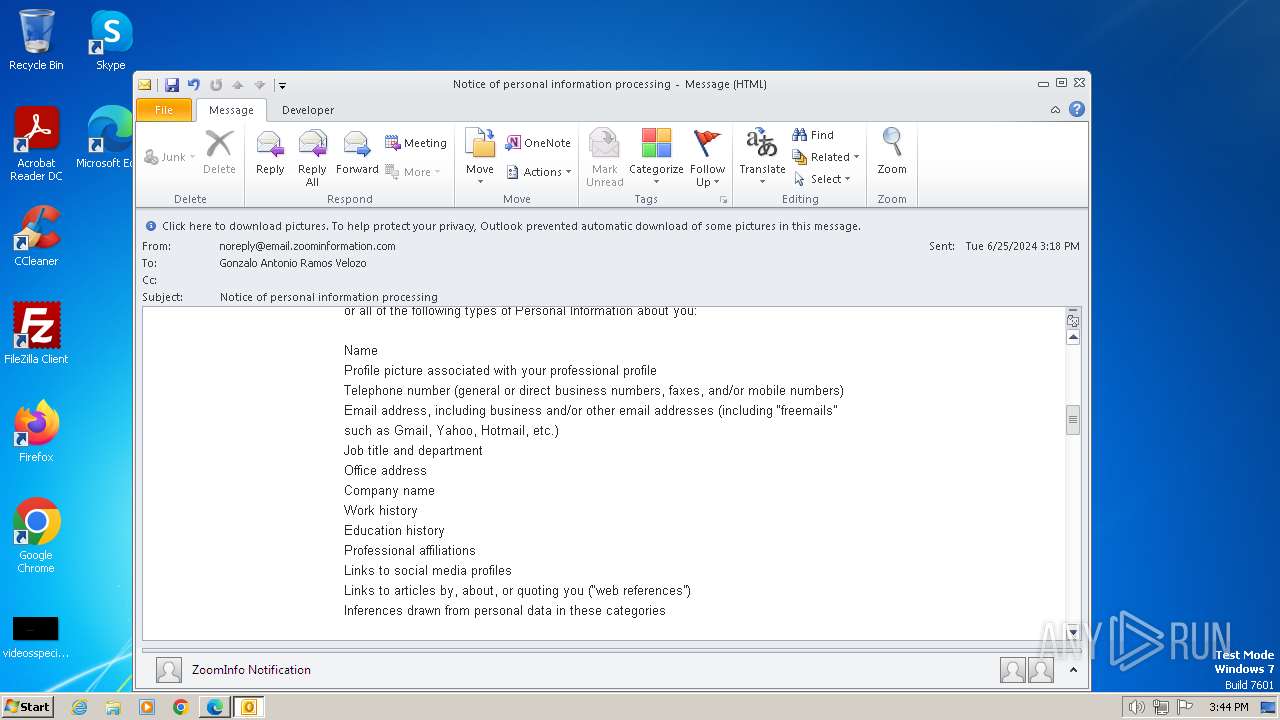The image size is (1280, 720).
Task: Switch to the Message tab
Action: click(231, 110)
